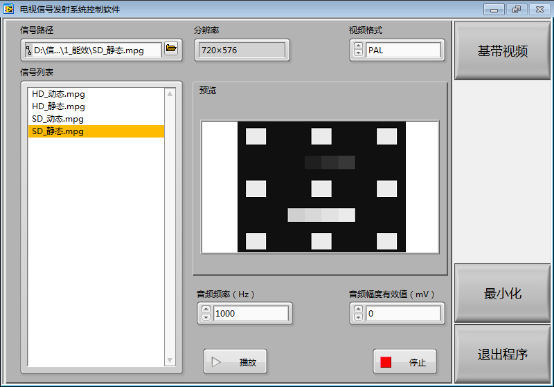Minimize the window from title bar
Image resolution: width=554 pixels, height=387 pixels.
(494, 9)
